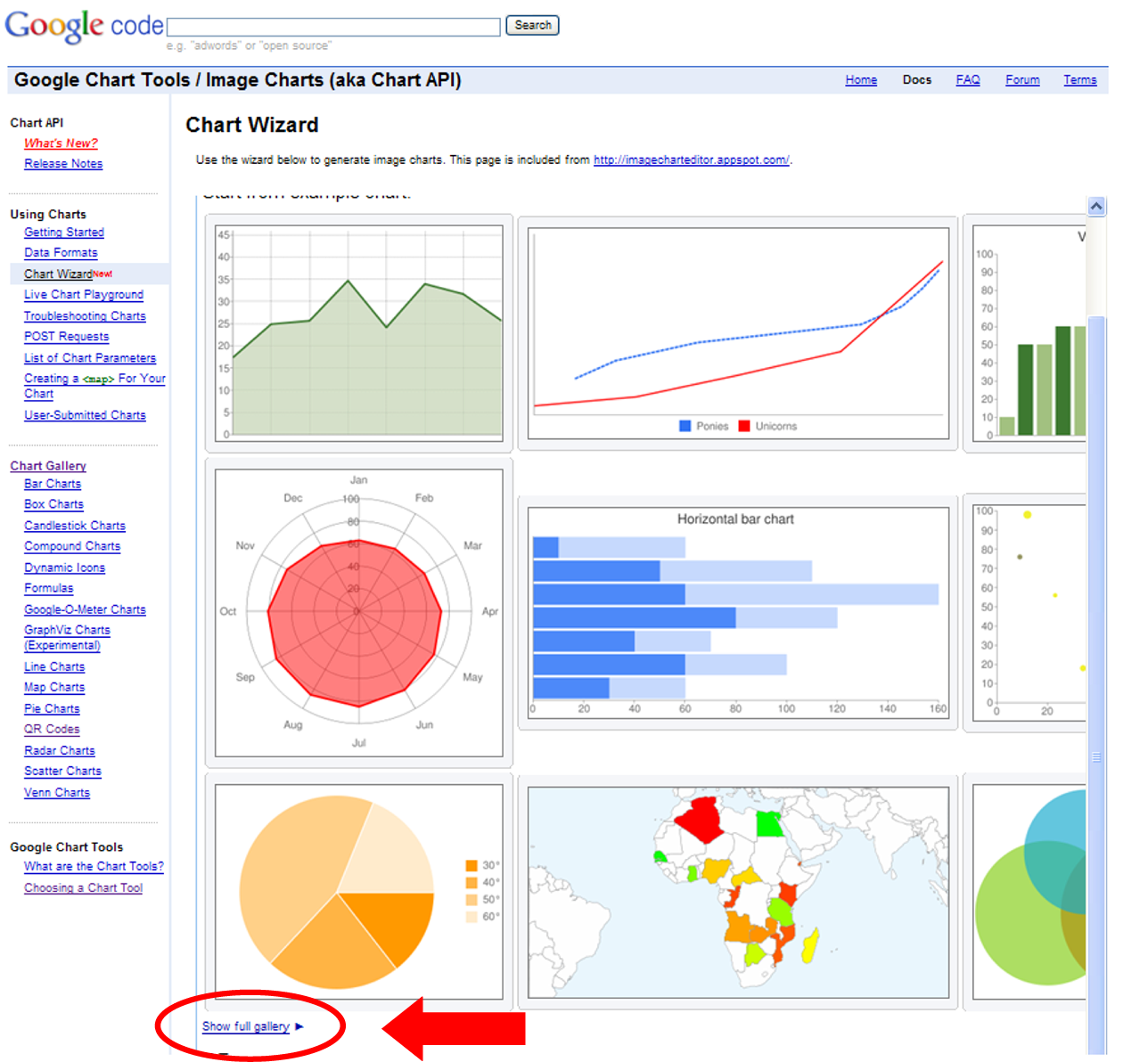Open Google-O-Meter Charts page

point(85,609)
